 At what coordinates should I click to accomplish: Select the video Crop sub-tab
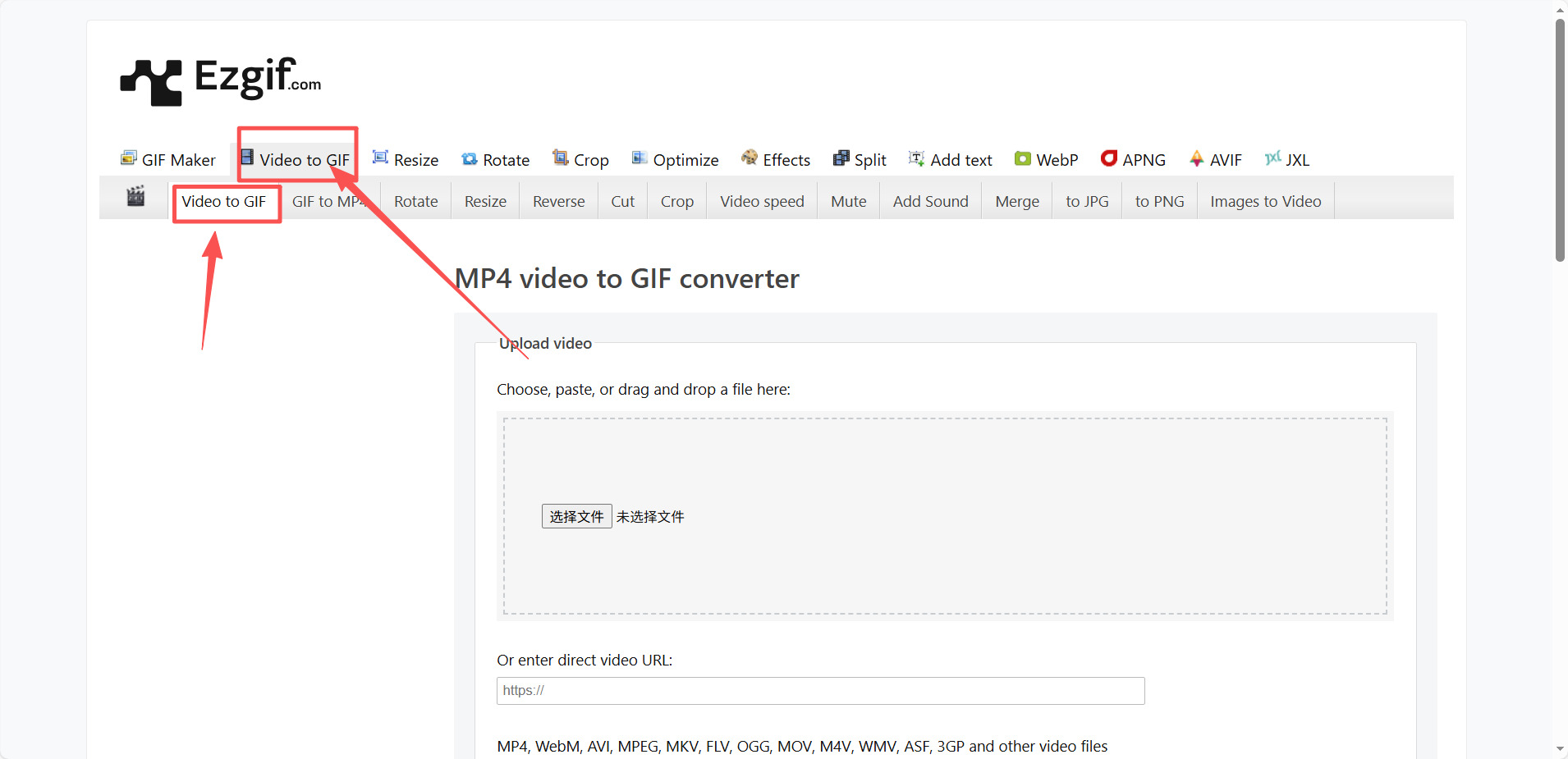click(x=677, y=202)
